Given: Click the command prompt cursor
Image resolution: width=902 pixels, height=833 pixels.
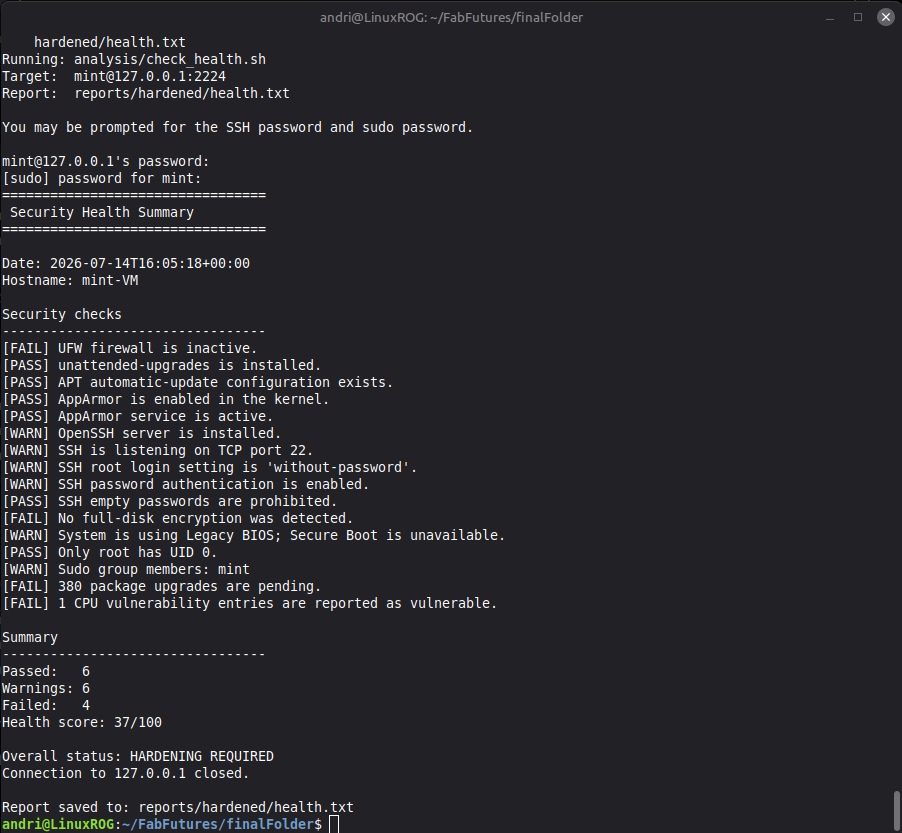Looking at the screenshot, I should pos(334,824).
